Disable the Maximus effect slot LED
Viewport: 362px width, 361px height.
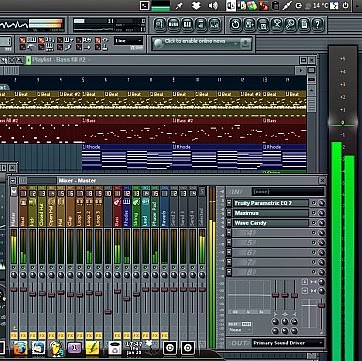(313, 213)
